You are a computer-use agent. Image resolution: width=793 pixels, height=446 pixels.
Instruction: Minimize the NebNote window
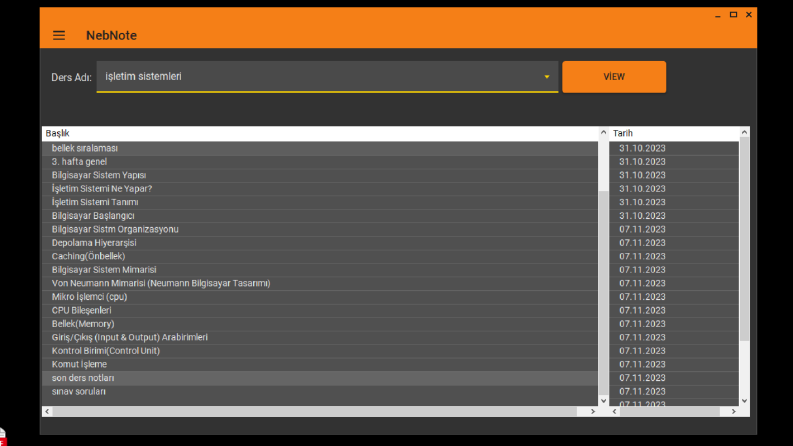[x=718, y=15]
